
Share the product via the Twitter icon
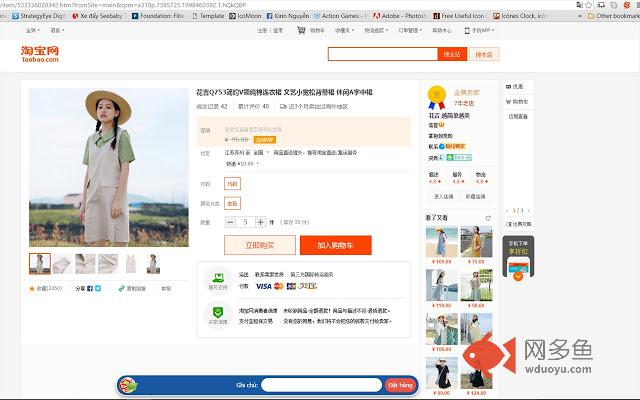98,289
